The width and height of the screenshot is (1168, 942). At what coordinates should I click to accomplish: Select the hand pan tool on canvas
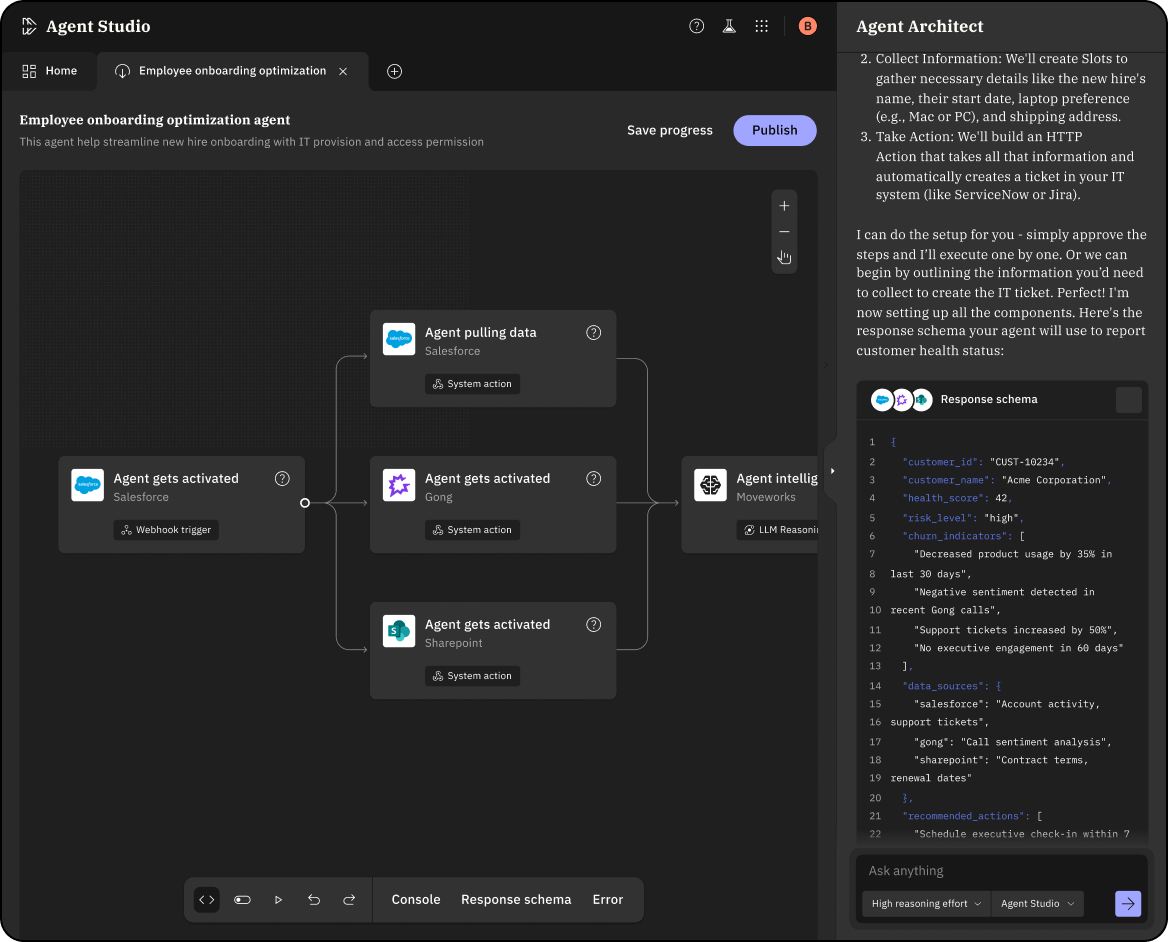pos(784,258)
